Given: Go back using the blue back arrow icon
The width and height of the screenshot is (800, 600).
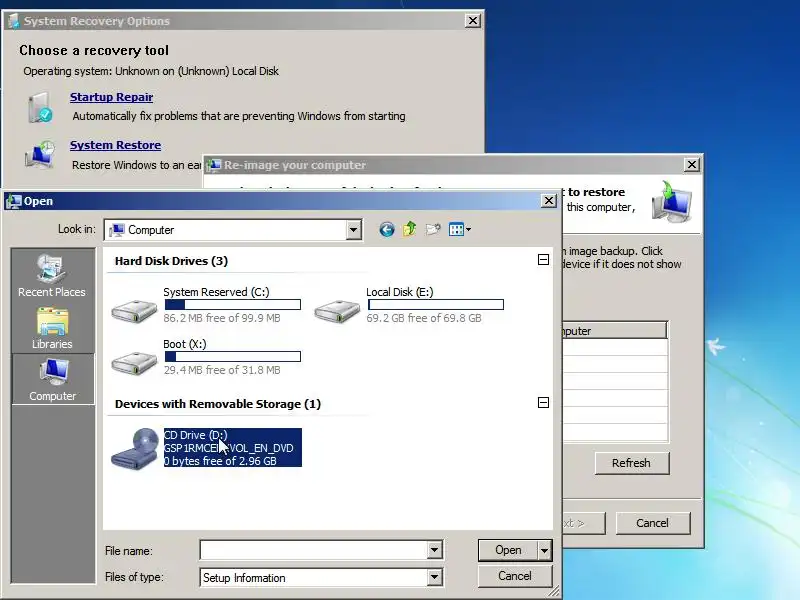Looking at the screenshot, I should [387, 230].
